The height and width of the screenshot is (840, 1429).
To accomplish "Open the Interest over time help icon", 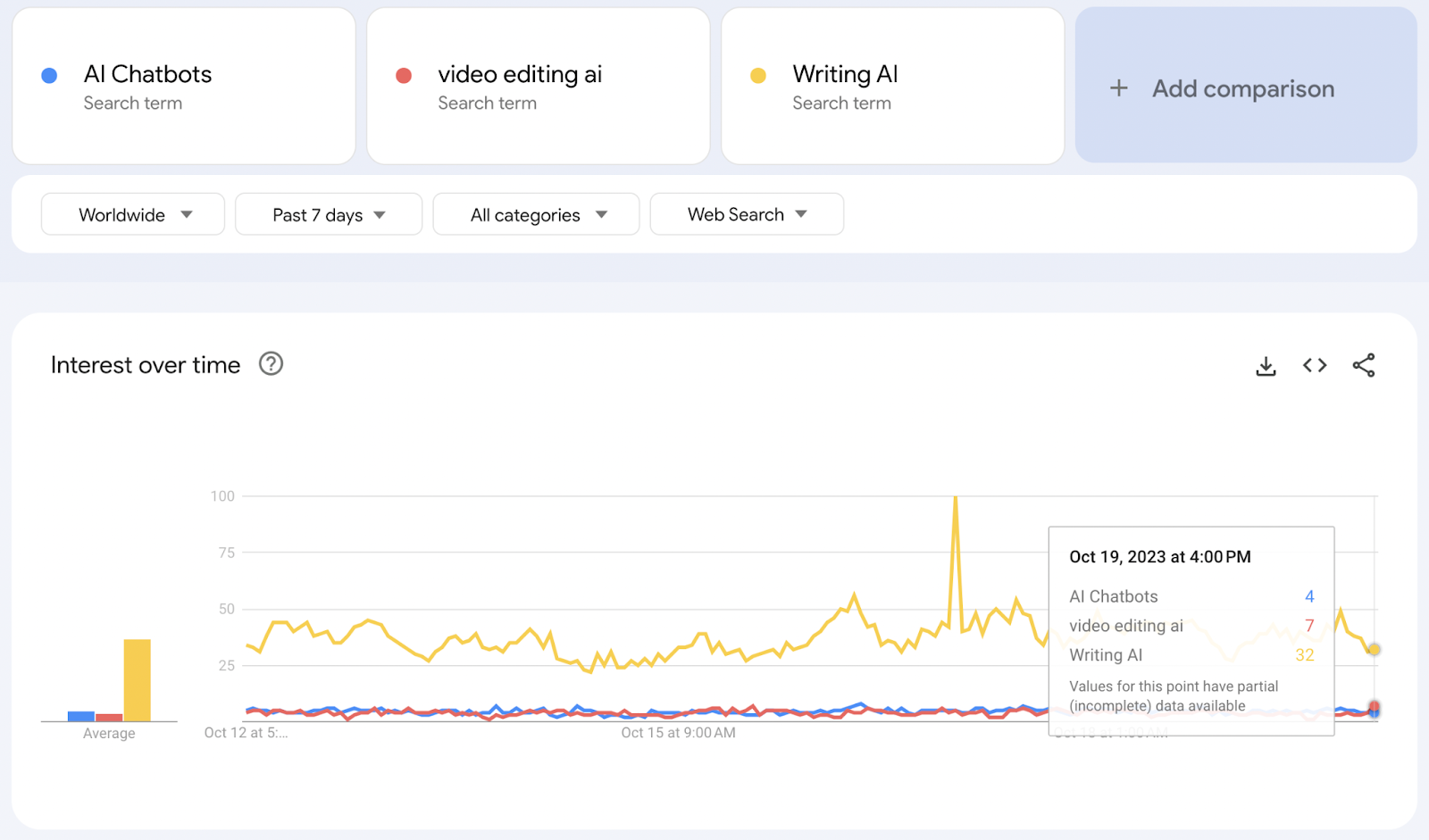I will coord(271,364).
